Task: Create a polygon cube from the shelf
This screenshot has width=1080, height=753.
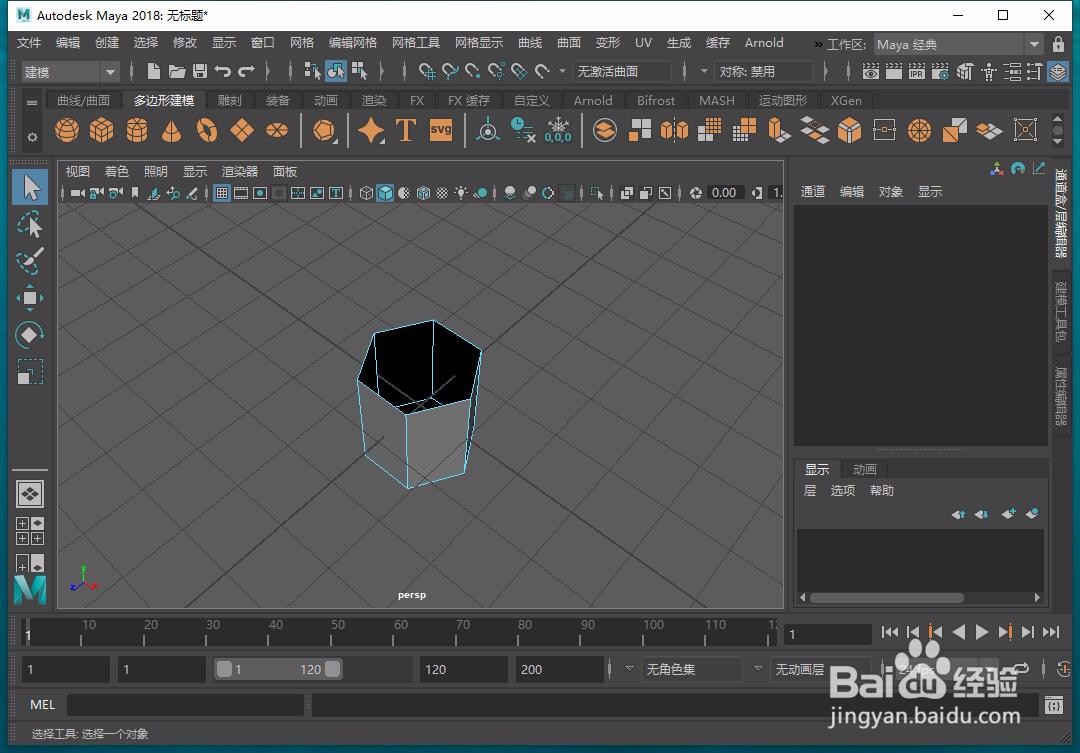Action: coord(101,130)
